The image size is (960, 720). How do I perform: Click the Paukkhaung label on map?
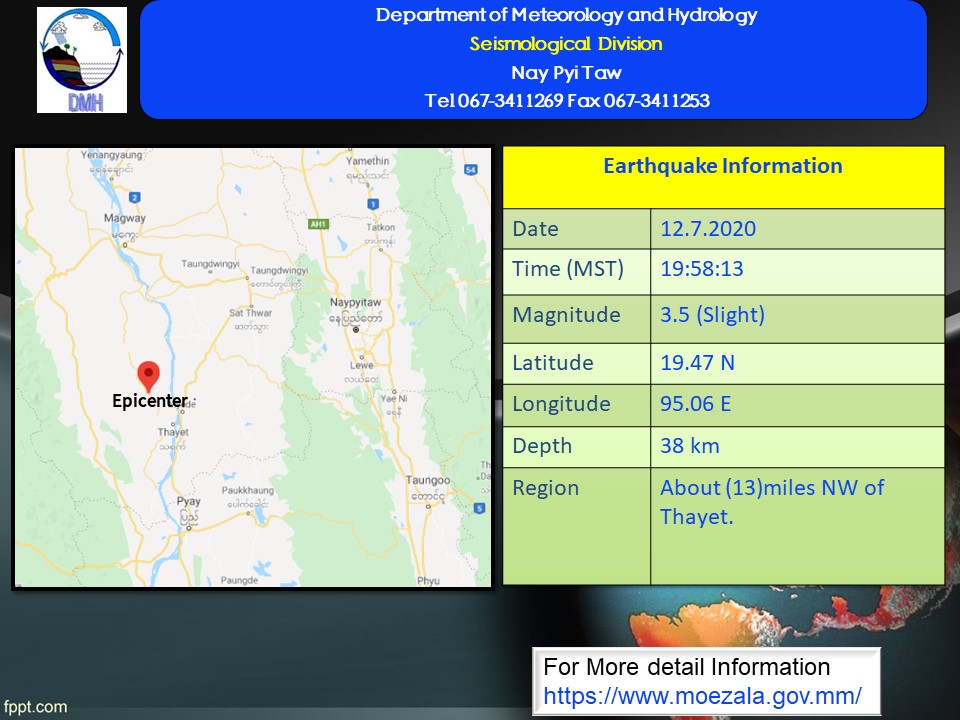pyautogui.click(x=248, y=490)
